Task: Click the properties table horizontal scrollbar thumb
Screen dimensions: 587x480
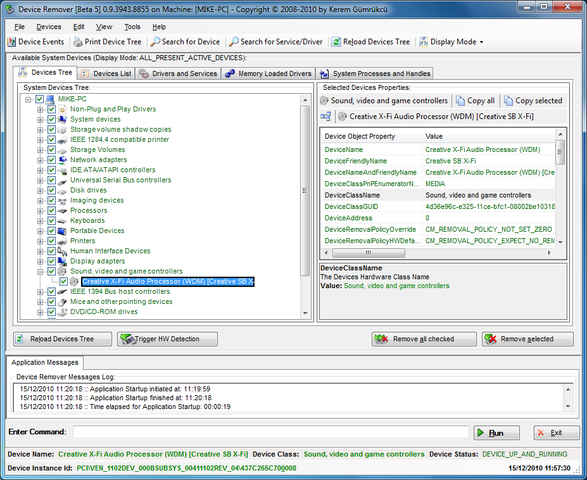Action: click(368, 253)
